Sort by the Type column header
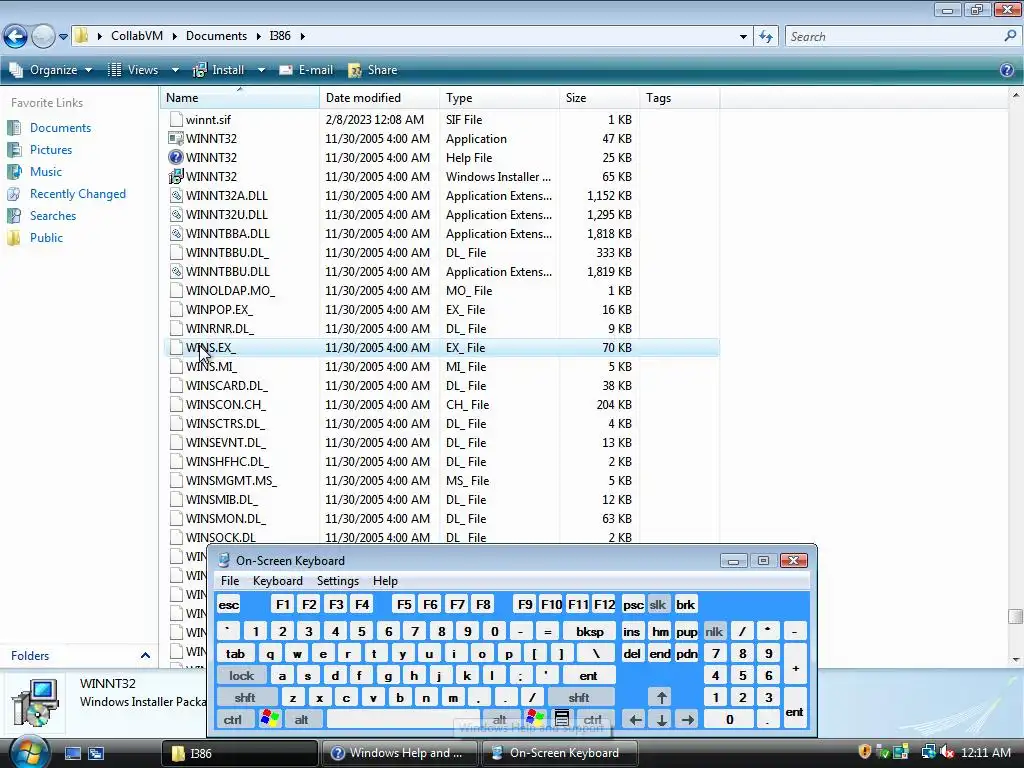 [x=499, y=98]
